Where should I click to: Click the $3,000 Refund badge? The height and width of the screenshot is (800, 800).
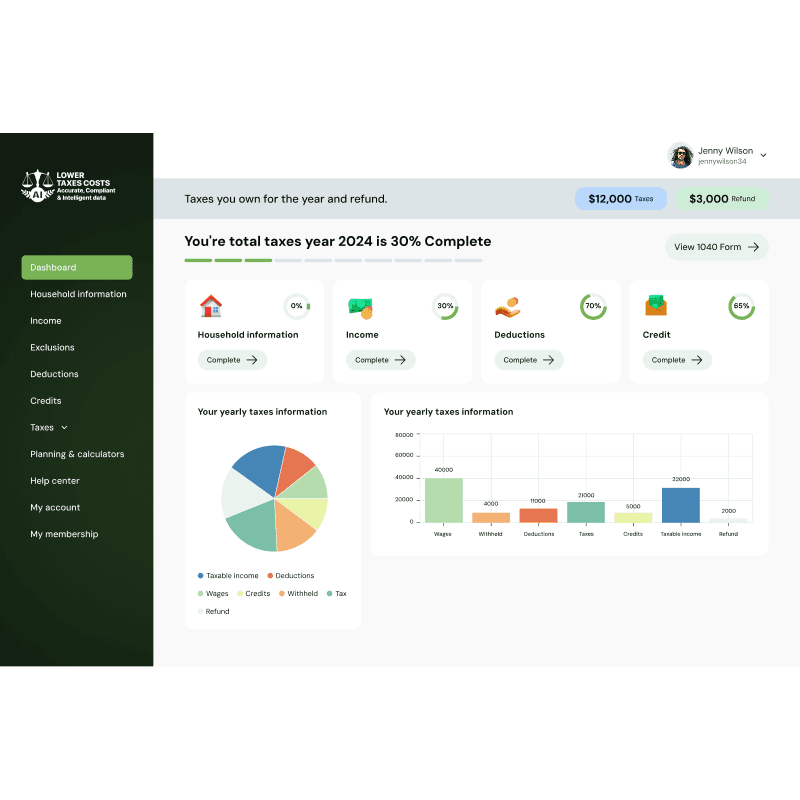[x=722, y=198]
